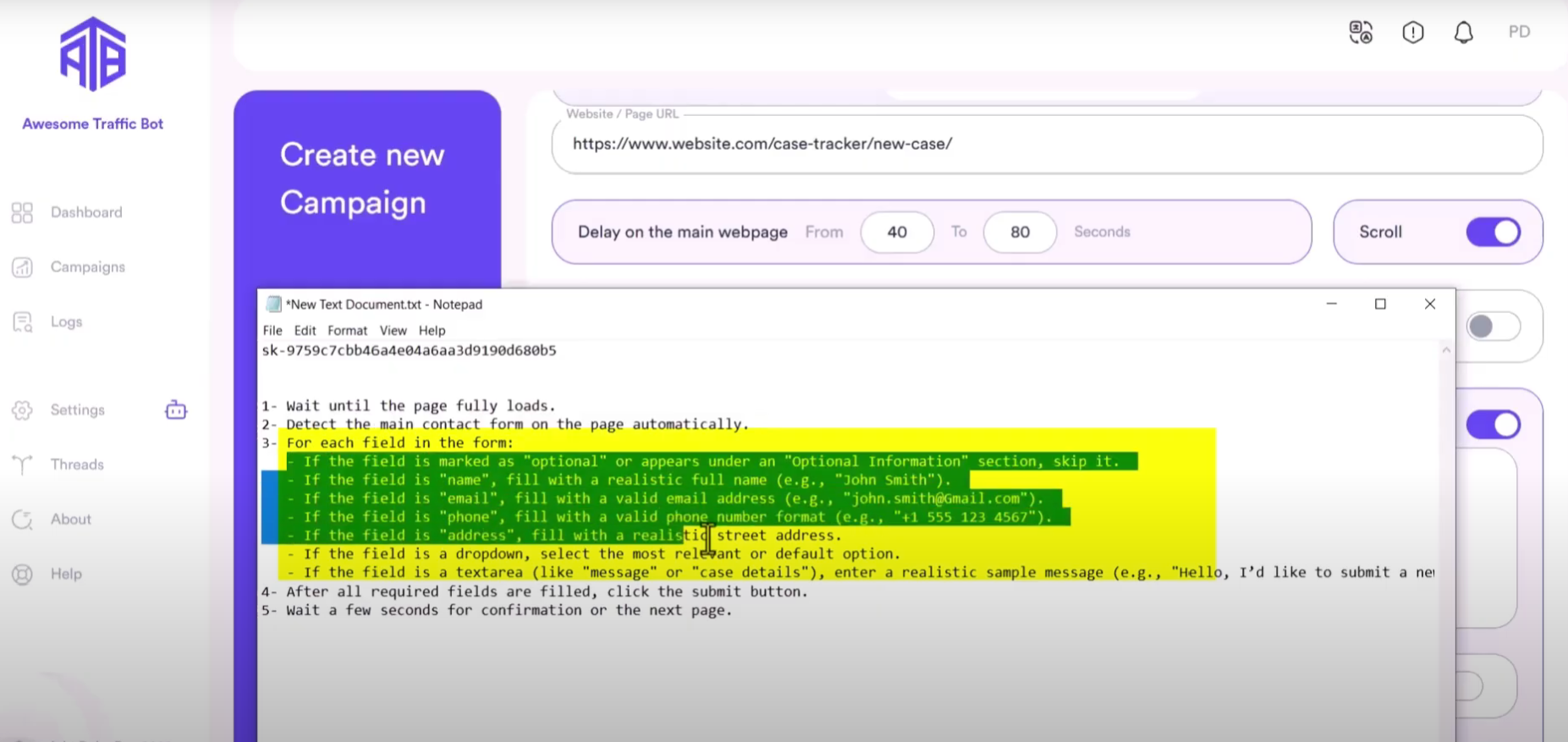
Task: Go to the About page
Action: [70, 519]
